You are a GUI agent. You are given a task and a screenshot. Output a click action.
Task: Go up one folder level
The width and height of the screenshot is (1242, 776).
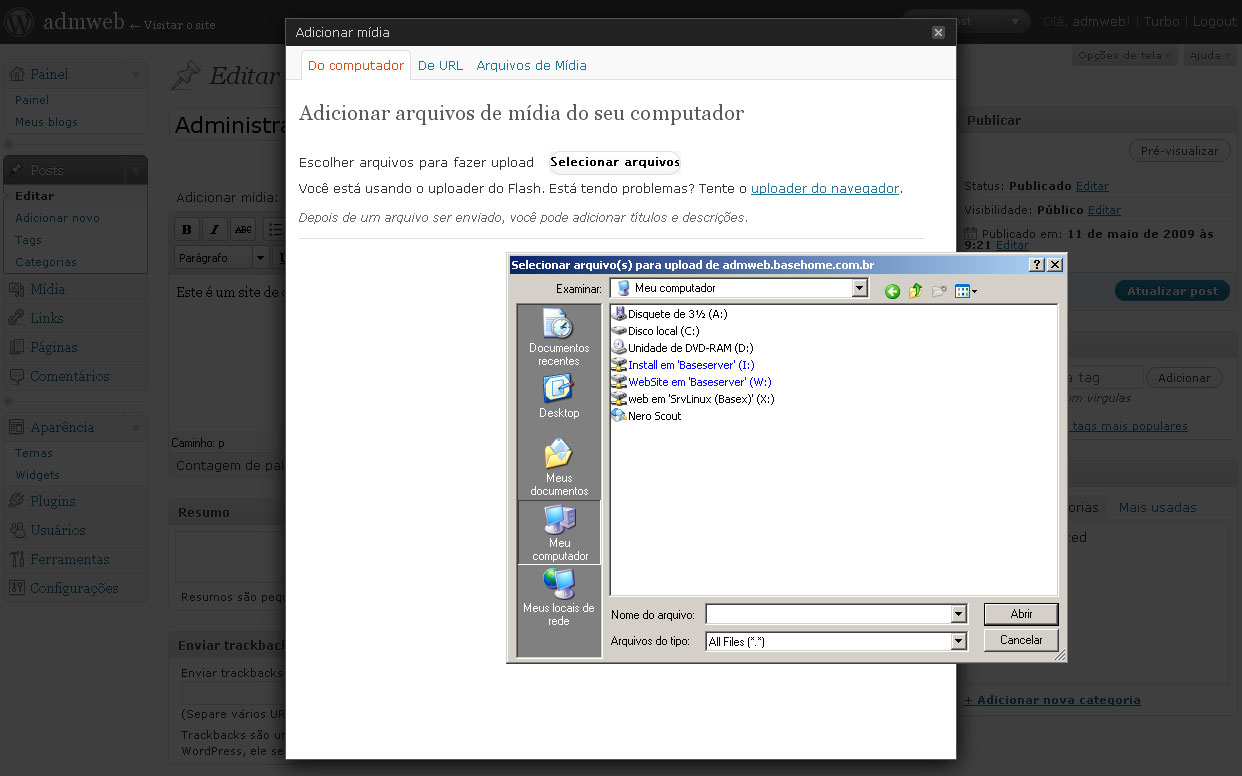(915, 291)
